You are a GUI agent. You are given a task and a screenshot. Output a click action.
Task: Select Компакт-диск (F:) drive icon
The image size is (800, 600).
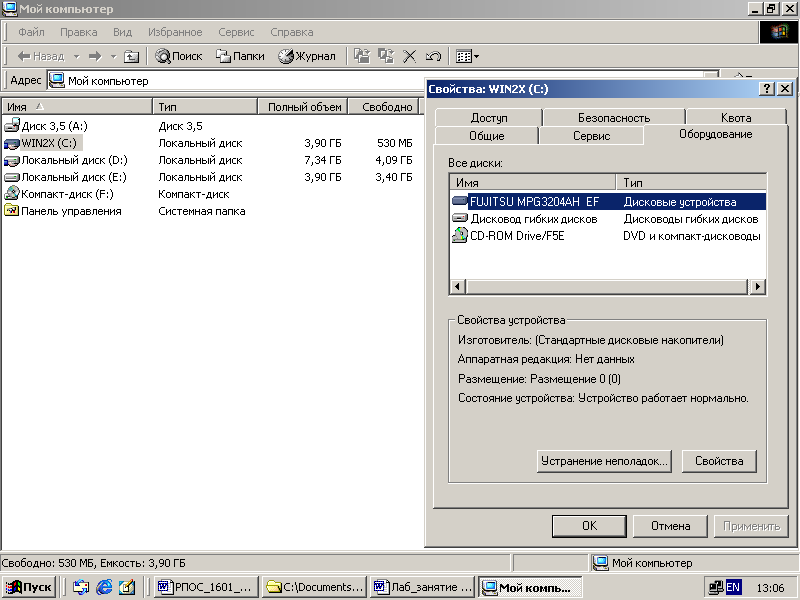[x=12, y=194]
